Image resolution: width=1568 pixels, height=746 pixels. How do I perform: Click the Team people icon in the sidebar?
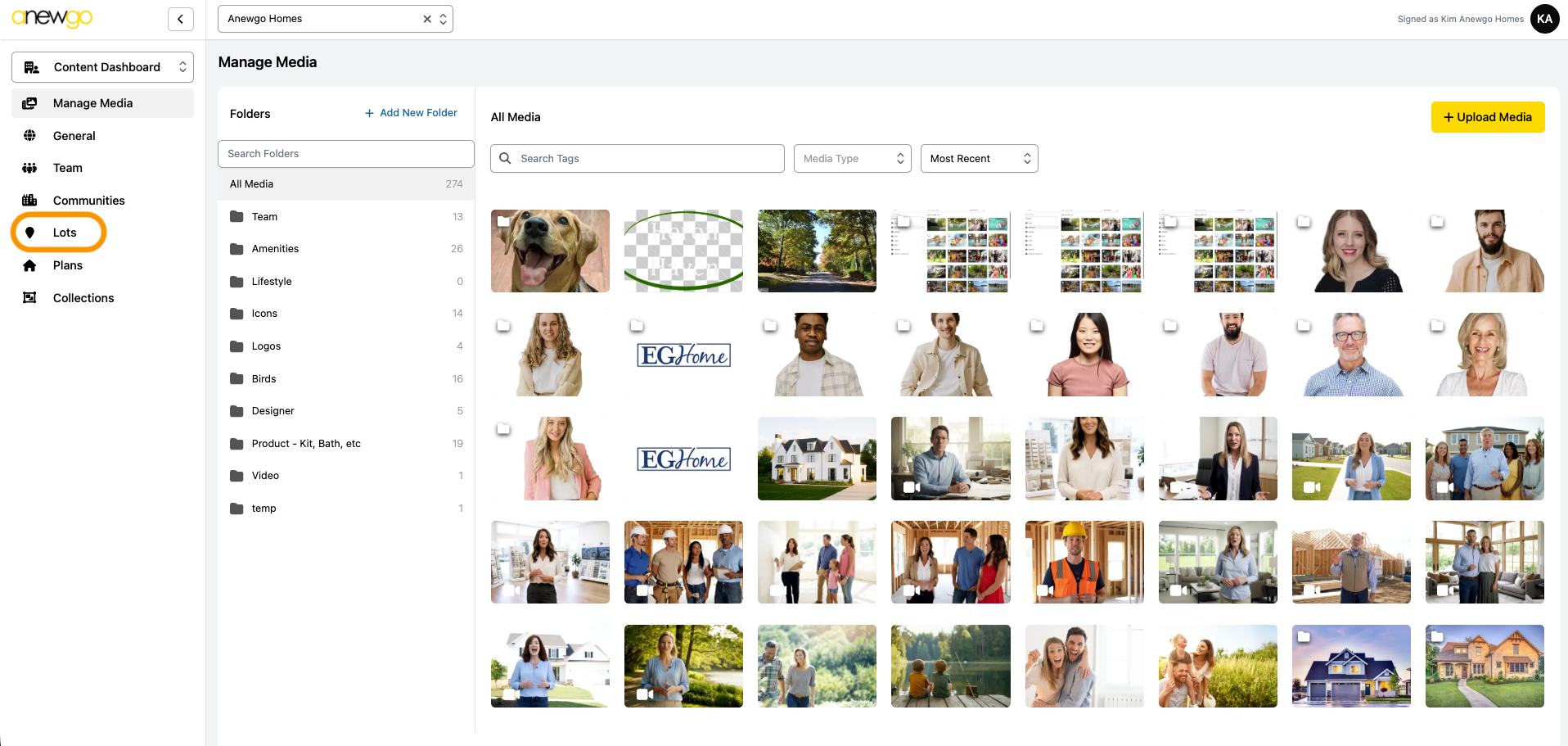point(29,168)
